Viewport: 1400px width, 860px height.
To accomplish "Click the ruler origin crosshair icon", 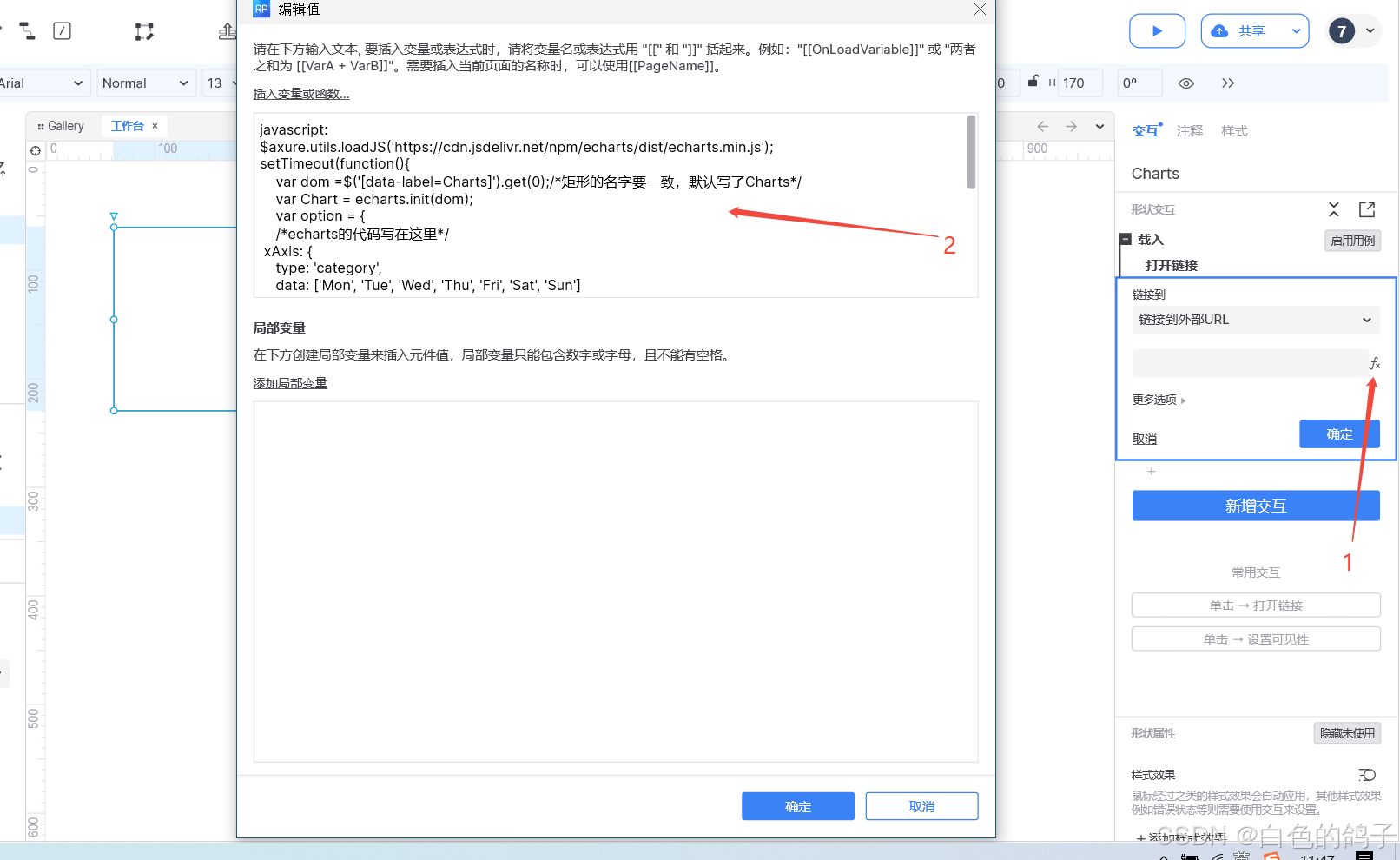I will pyautogui.click(x=35, y=149).
